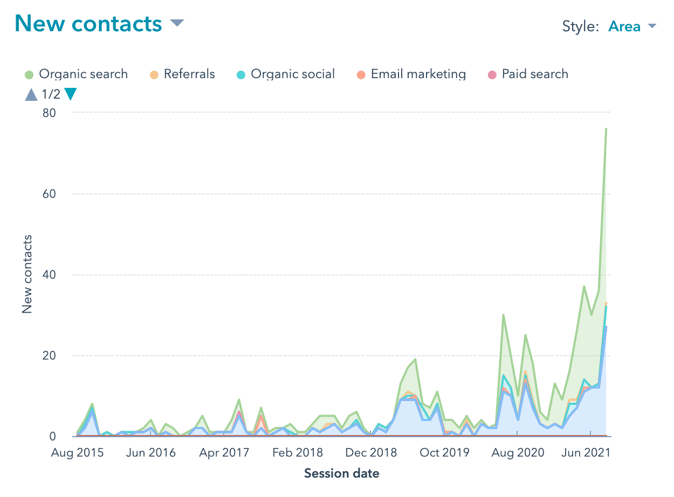Open the Area style dropdown
The image size is (674, 497).
pyautogui.click(x=632, y=26)
